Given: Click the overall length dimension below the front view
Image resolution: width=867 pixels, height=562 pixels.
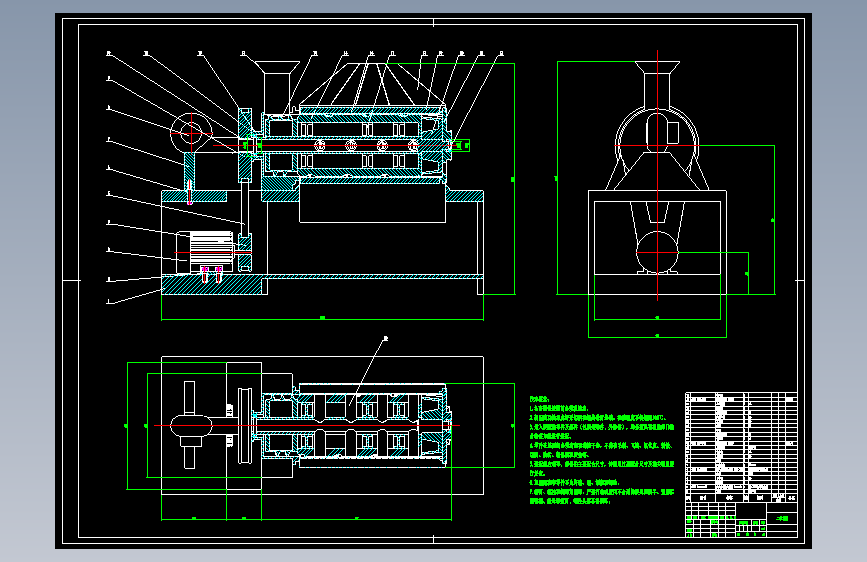Looking at the screenshot, I should click(x=322, y=318).
